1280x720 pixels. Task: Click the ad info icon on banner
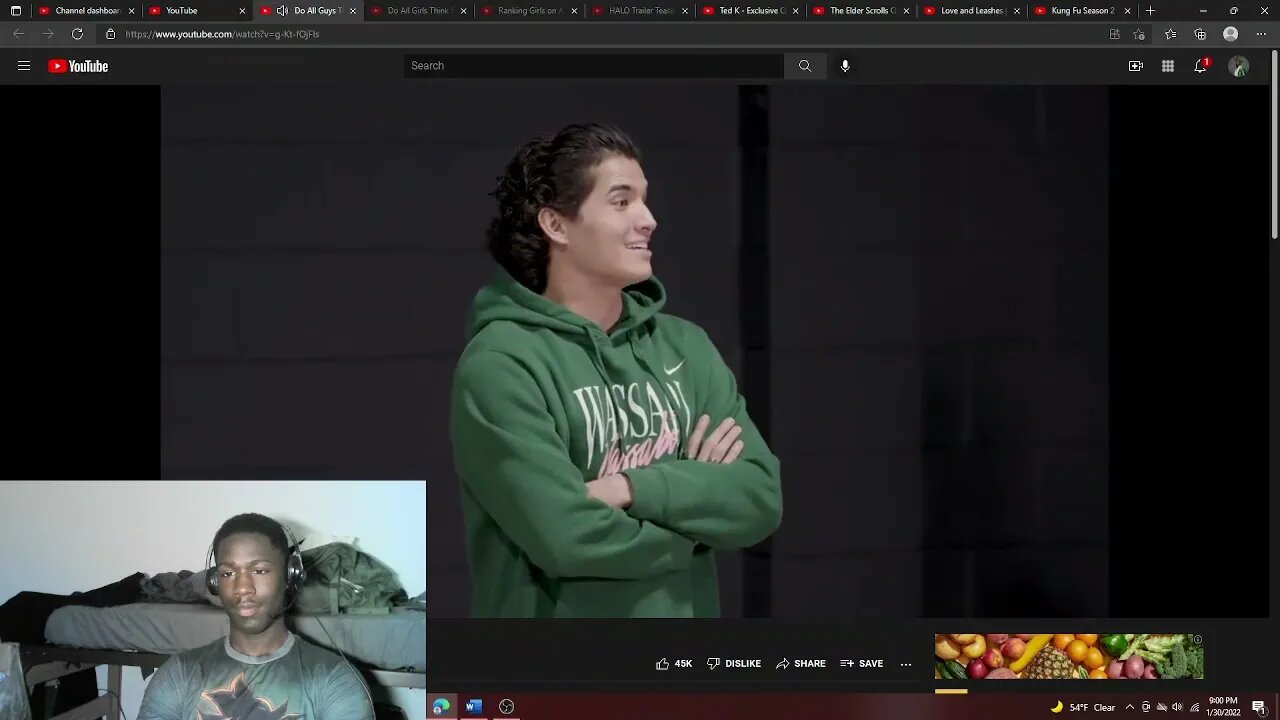[1197, 640]
